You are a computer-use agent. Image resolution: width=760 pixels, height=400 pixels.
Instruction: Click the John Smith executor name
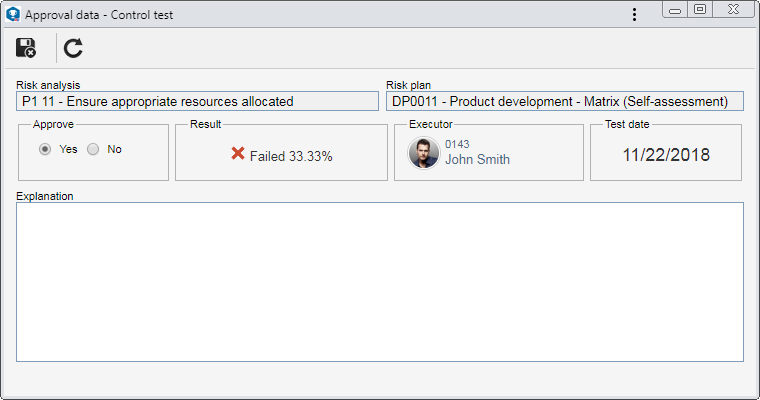477,160
